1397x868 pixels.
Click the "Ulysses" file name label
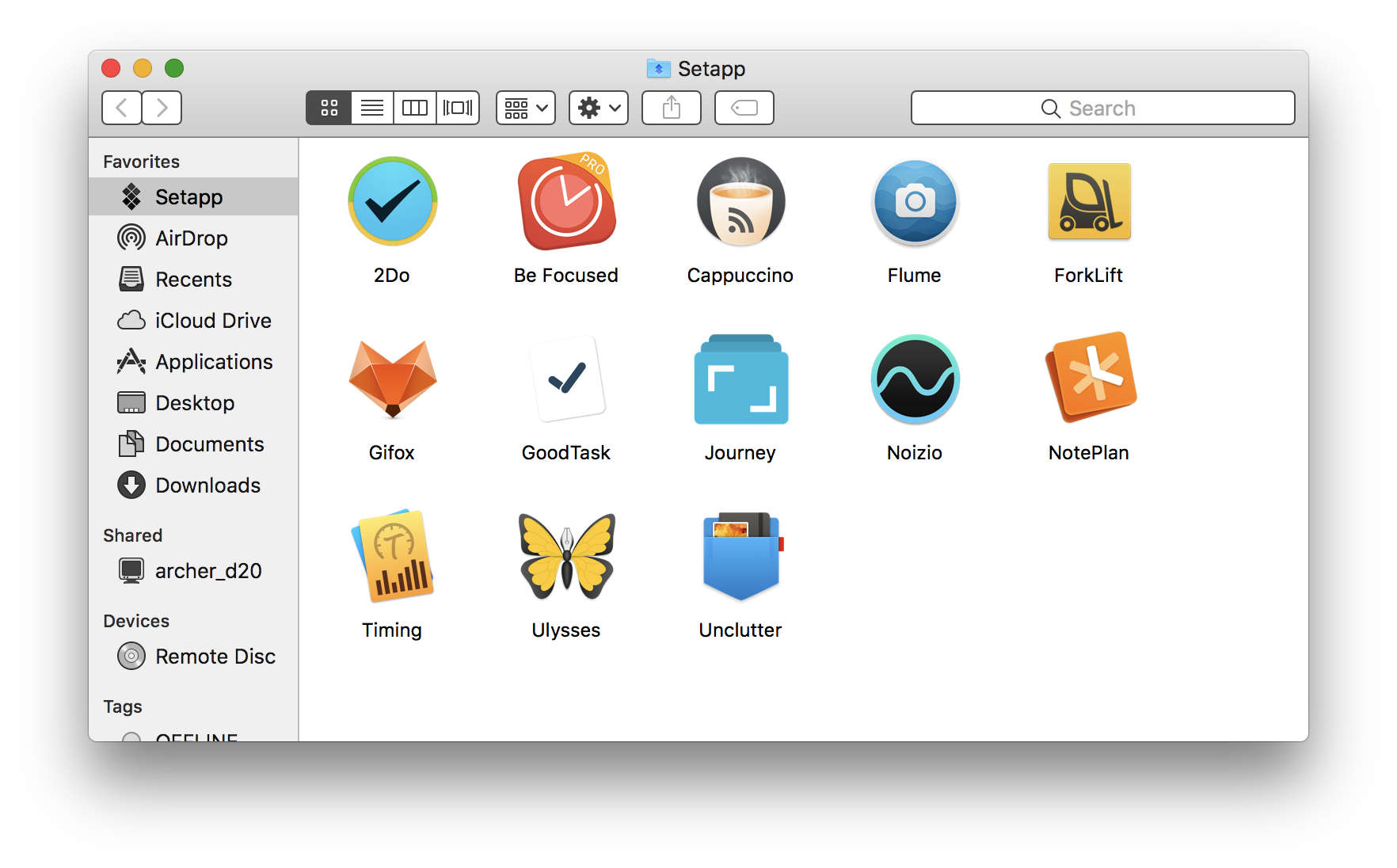click(566, 630)
